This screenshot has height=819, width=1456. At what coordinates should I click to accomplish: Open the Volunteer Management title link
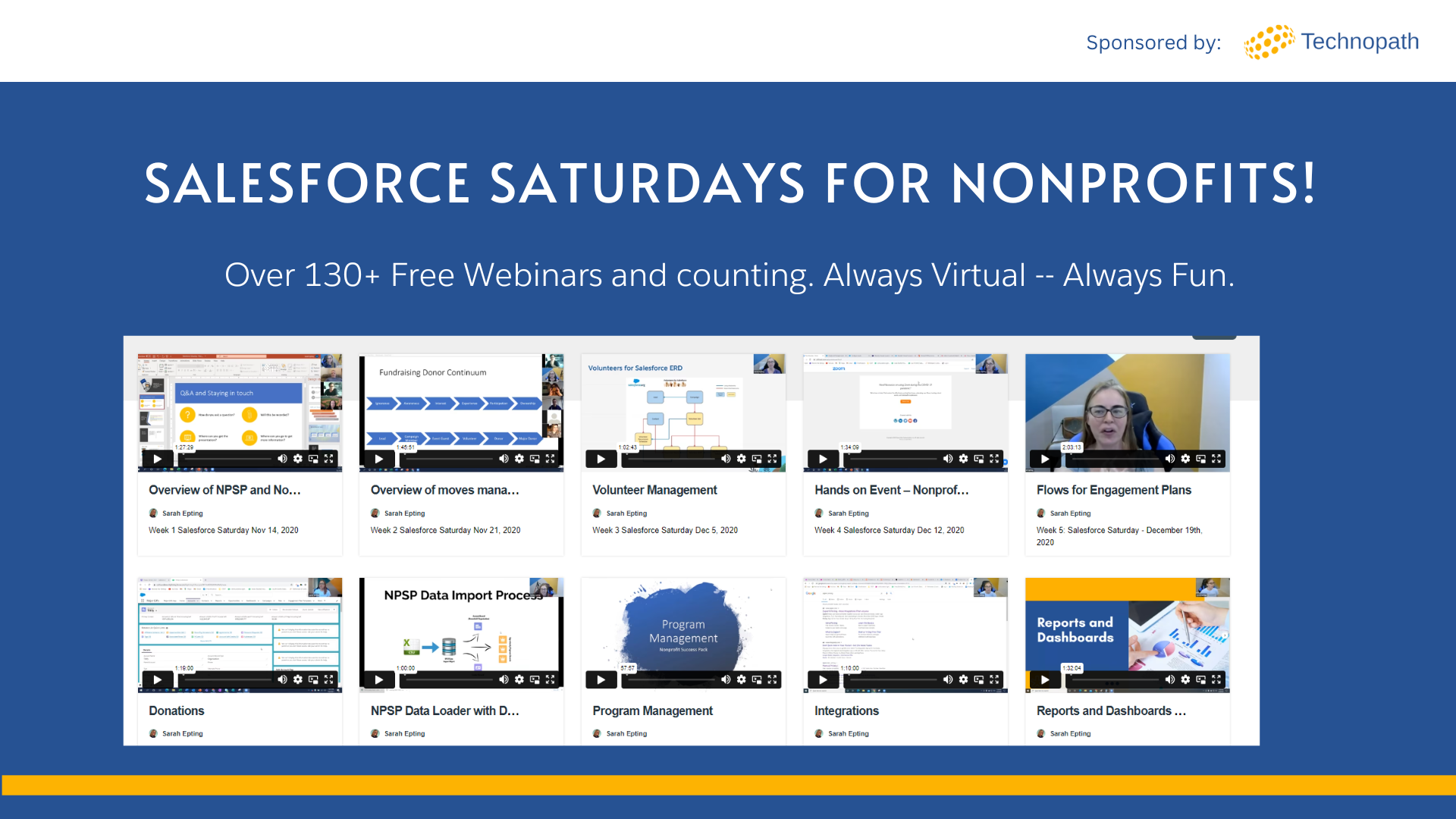(654, 490)
